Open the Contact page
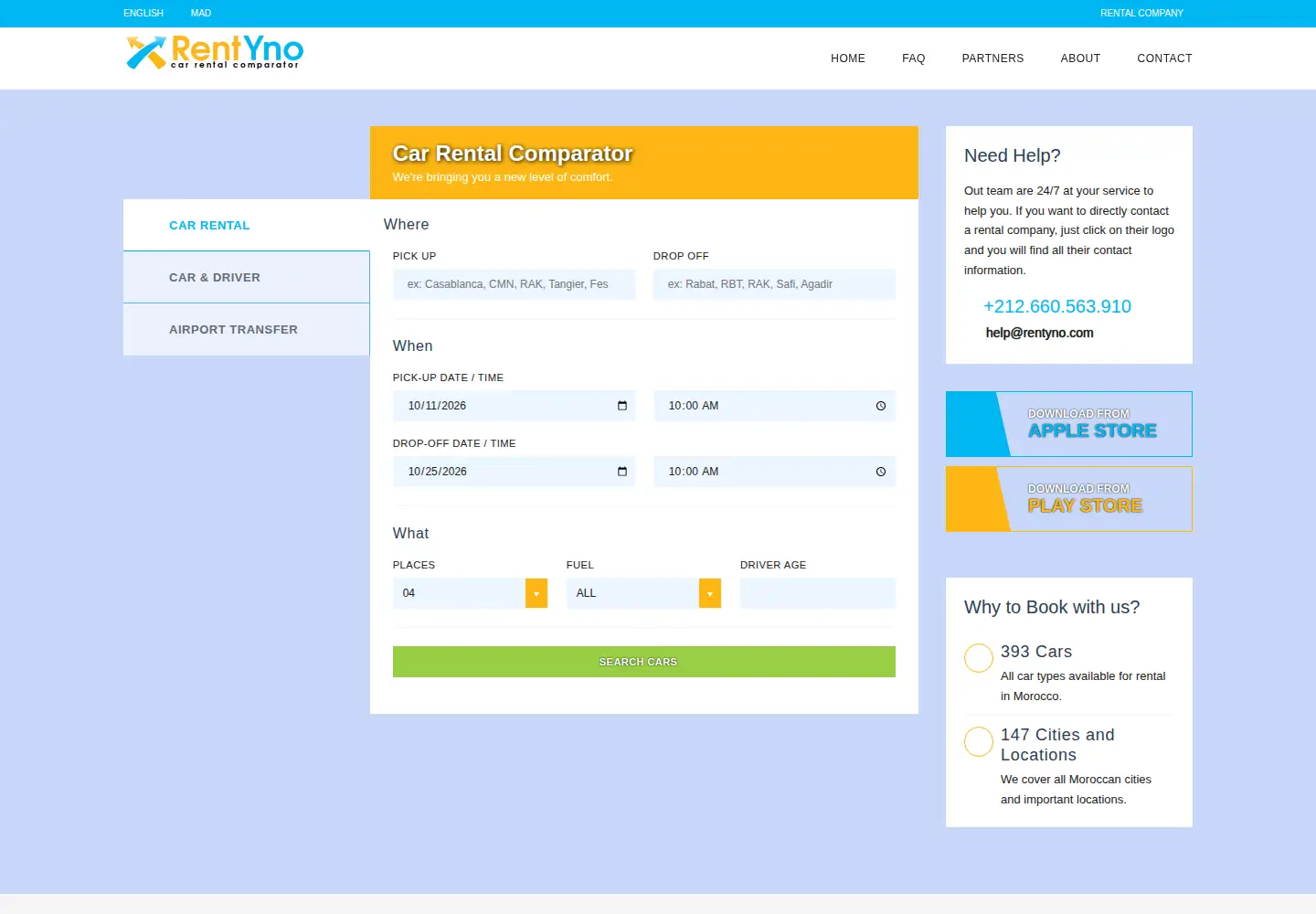 point(1164,58)
